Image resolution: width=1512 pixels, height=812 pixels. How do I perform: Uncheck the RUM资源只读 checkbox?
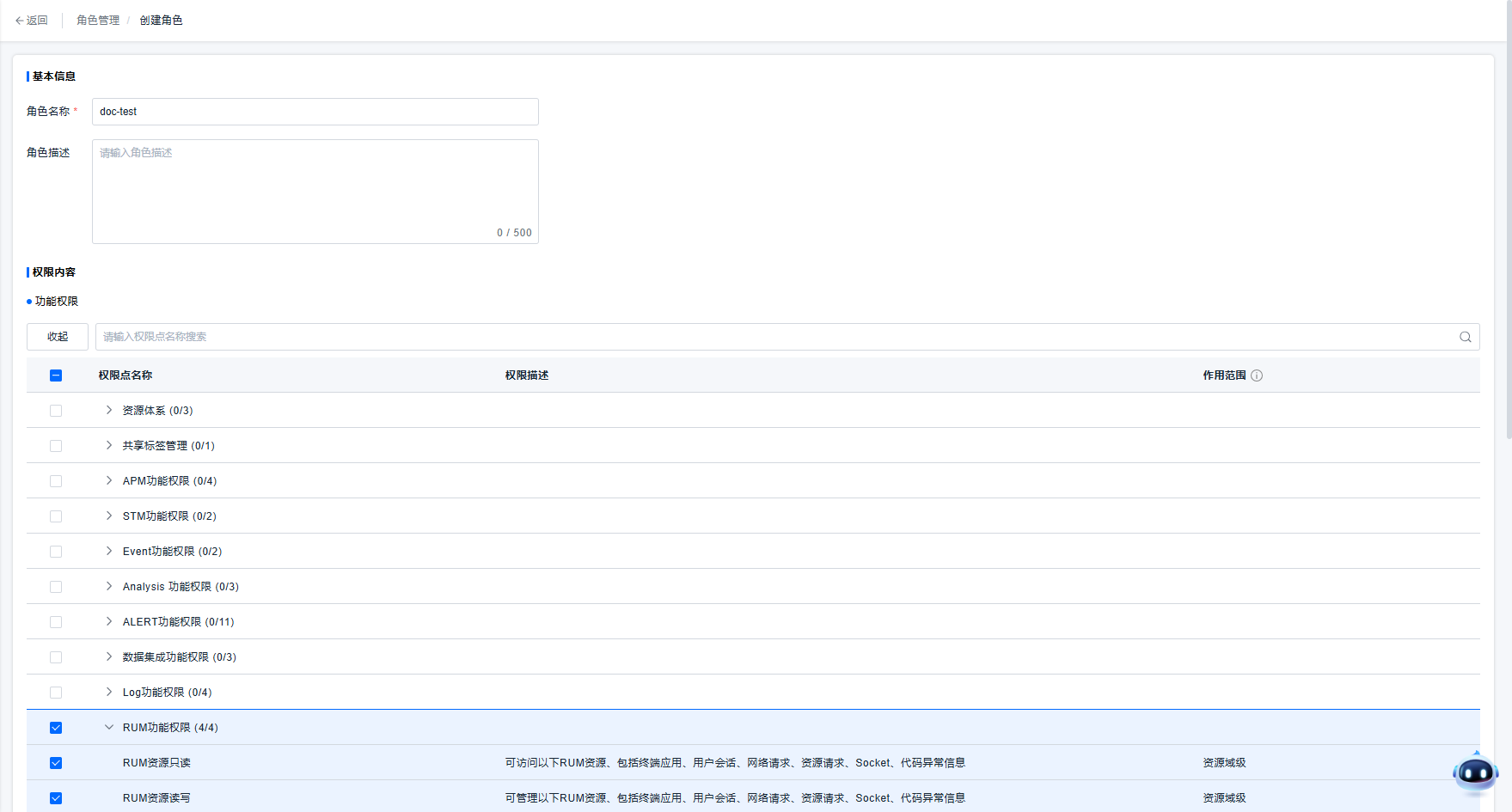pyautogui.click(x=56, y=763)
